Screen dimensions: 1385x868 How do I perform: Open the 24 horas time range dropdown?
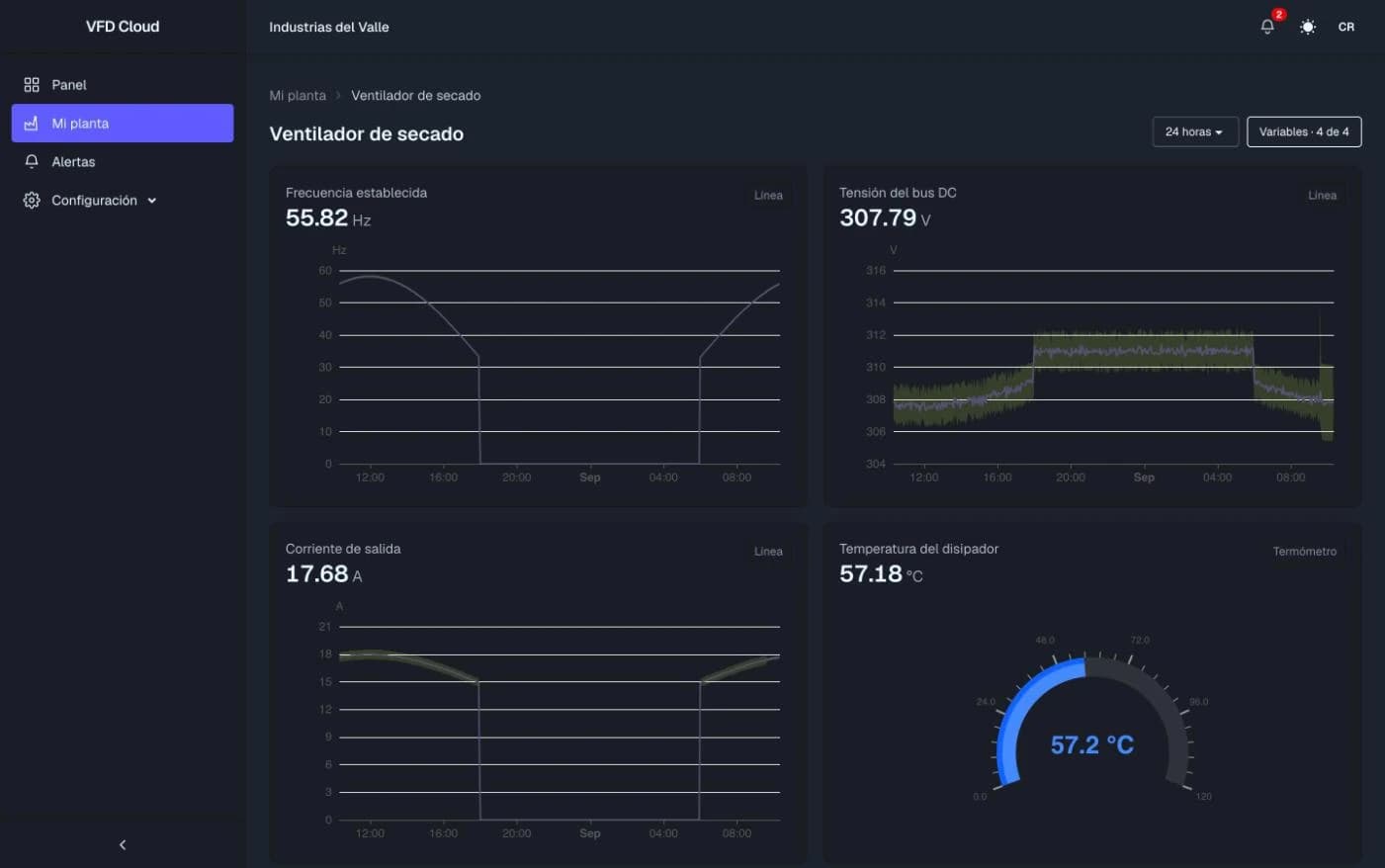tap(1195, 131)
